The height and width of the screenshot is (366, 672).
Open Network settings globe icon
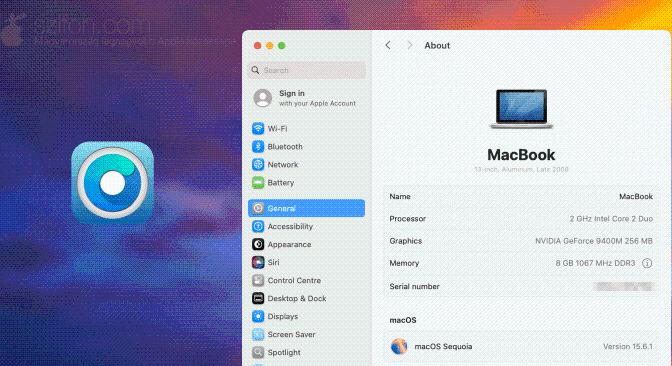[x=258, y=165]
